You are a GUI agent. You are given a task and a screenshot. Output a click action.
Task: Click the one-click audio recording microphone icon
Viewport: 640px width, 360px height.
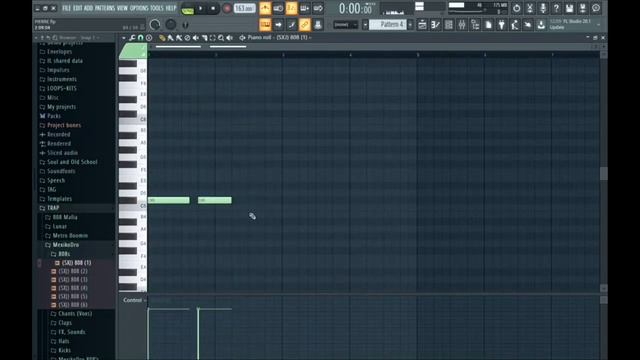click(543, 8)
